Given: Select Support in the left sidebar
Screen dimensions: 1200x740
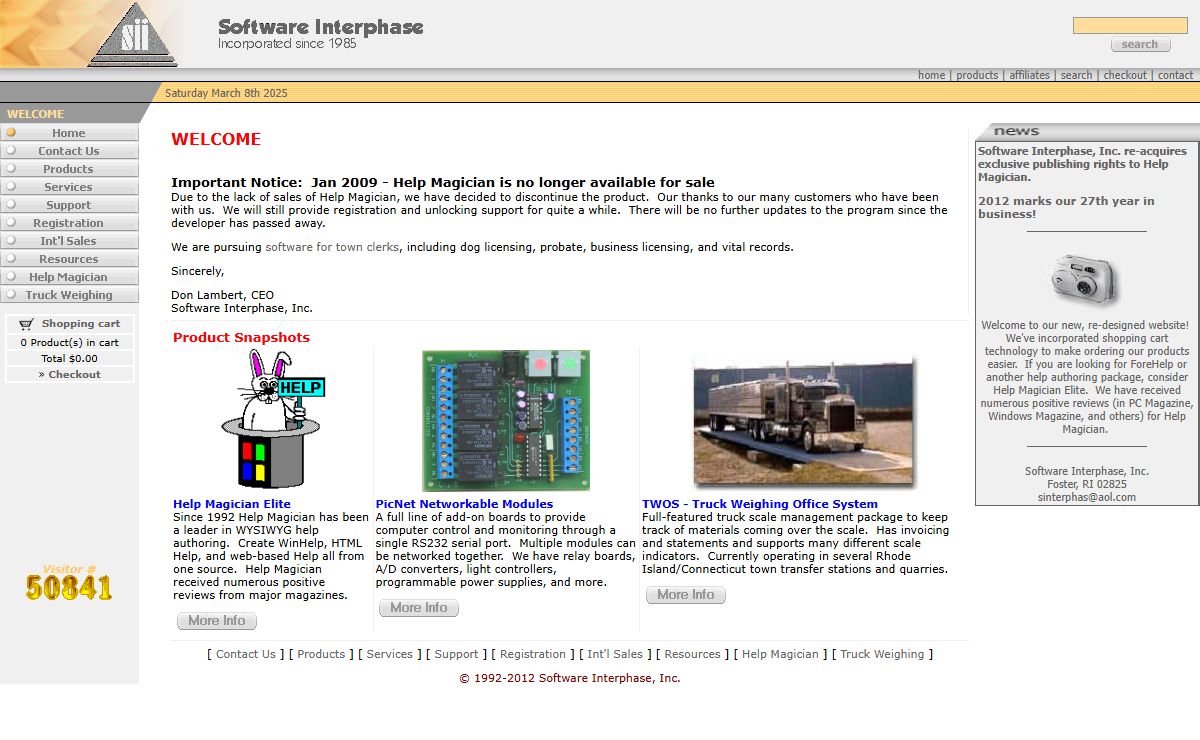Looking at the screenshot, I should pos(69,205).
